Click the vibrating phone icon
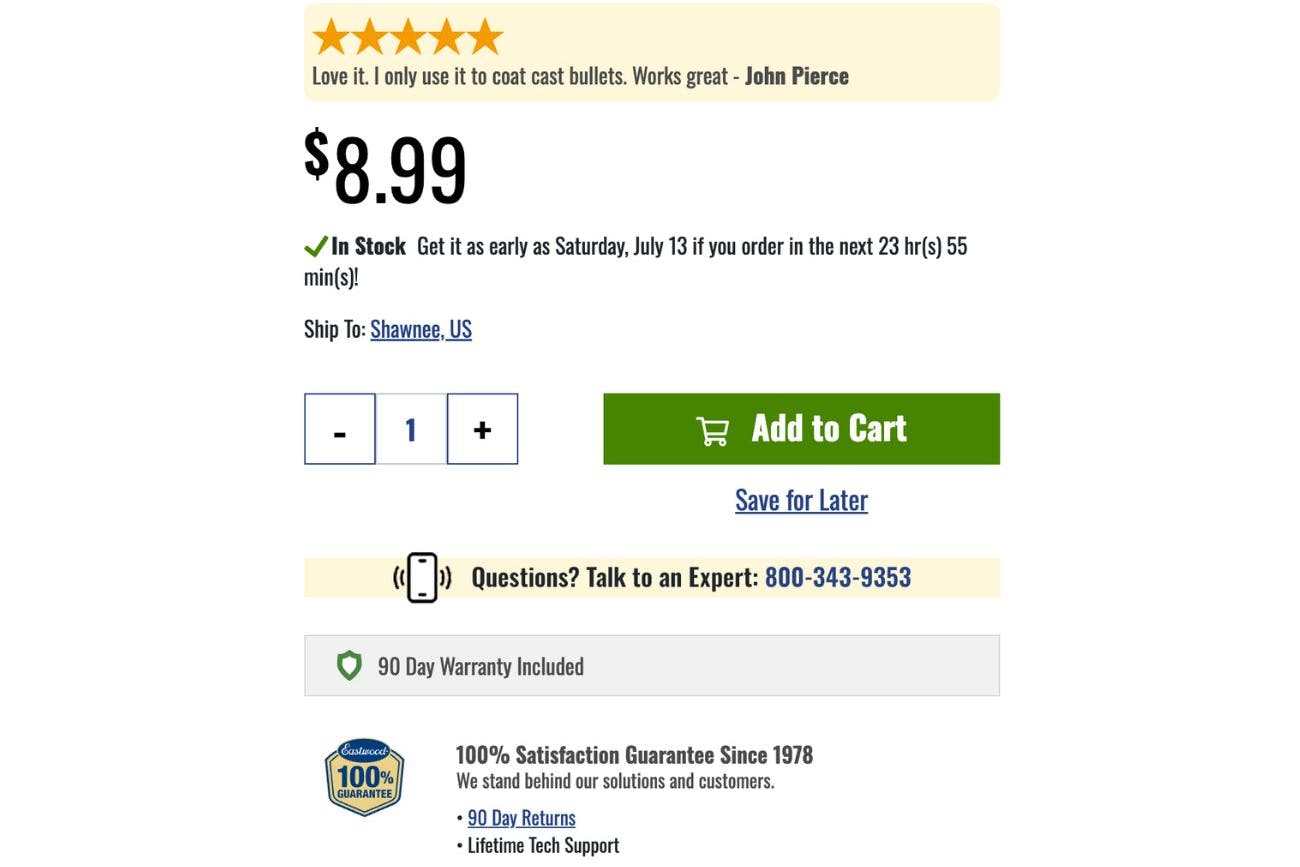The width and height of the screenshot is (1300, 867). point(422,578)
